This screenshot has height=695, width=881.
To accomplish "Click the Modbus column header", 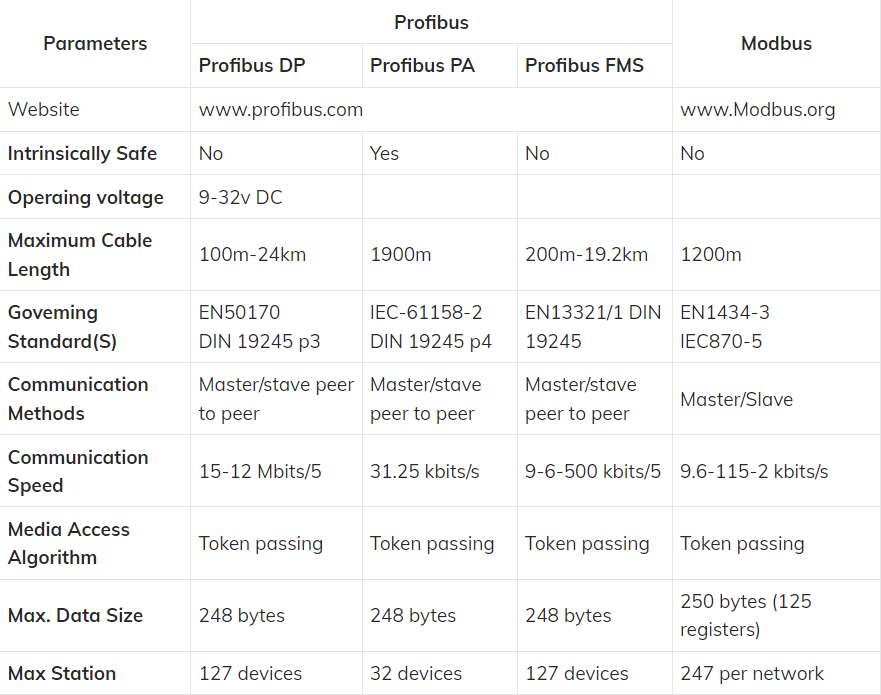I will pyautogui.click(x=776, y=43).
